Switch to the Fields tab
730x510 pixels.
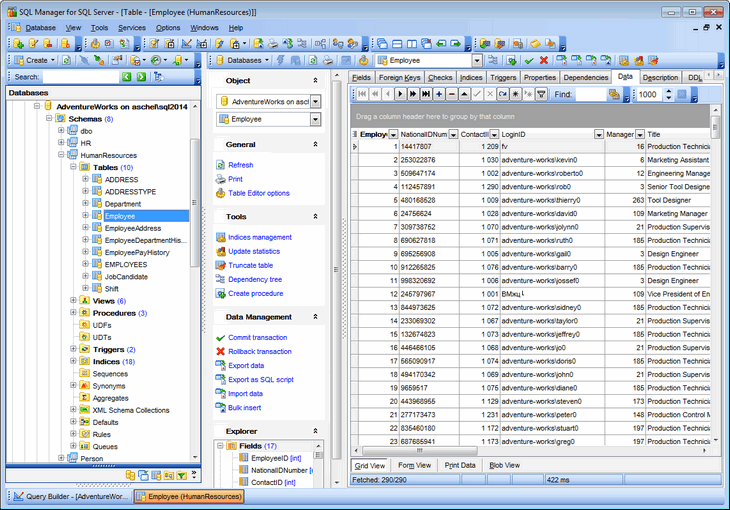(361, 78)
